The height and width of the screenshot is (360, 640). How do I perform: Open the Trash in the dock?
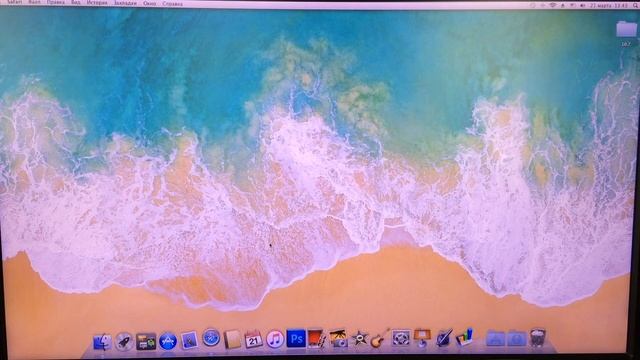(x=538, y=338)
